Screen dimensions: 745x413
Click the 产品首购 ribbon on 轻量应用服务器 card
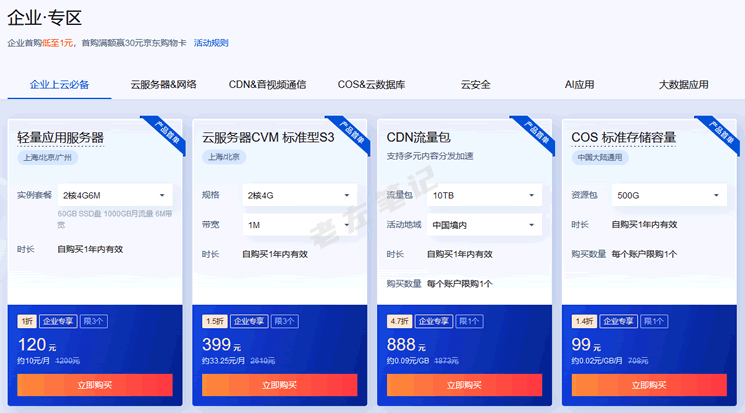(x=165, y=133)
